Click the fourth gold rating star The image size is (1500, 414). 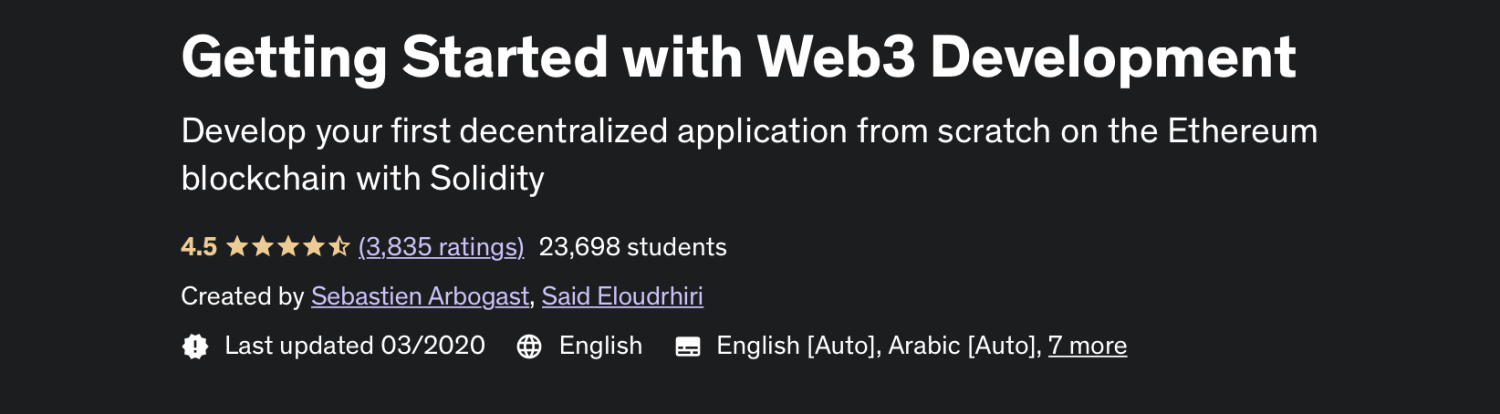pyautogui.click(x=313, y=246)
